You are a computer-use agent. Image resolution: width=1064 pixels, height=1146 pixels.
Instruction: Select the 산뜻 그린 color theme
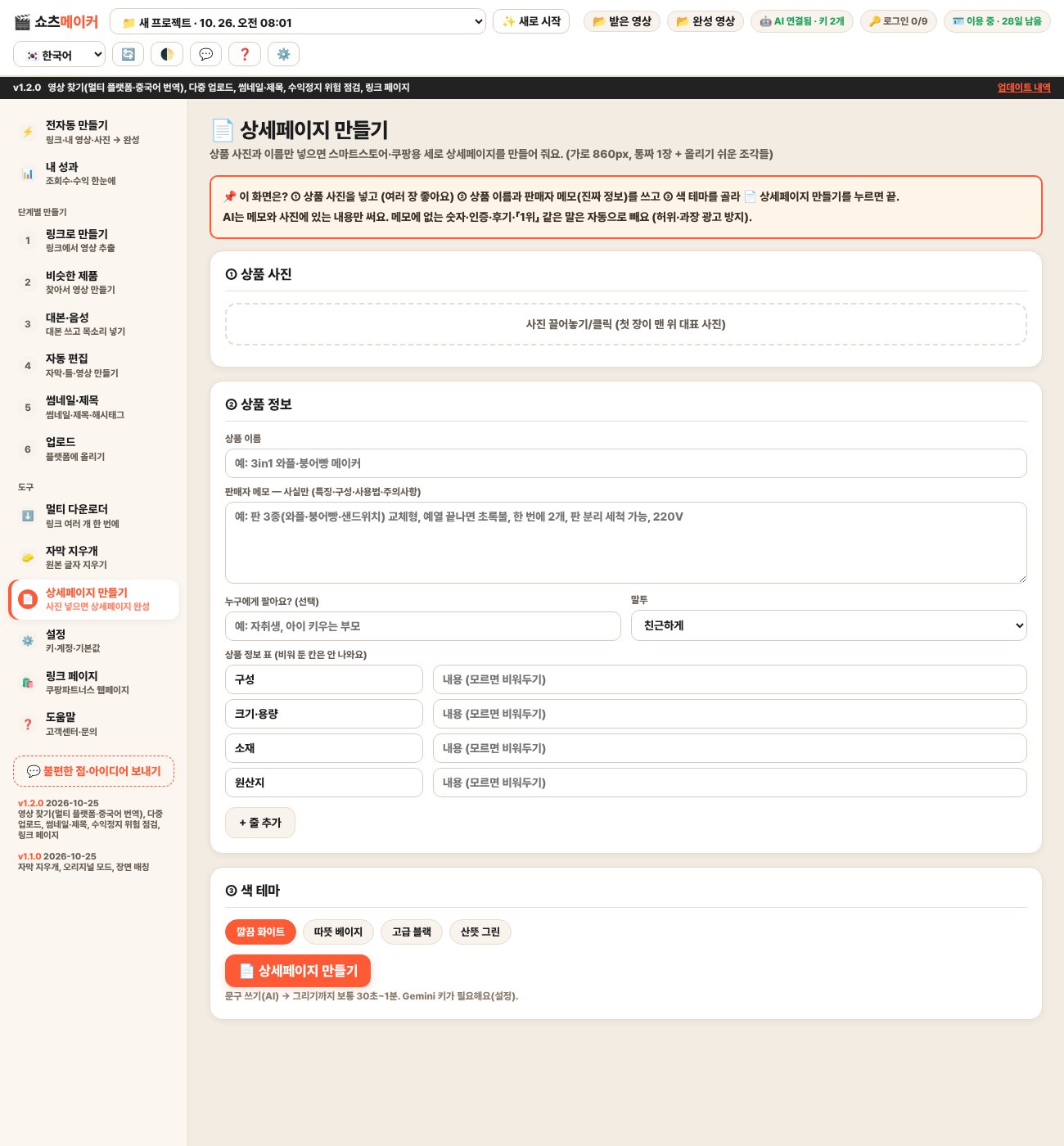tap(480, 932)
